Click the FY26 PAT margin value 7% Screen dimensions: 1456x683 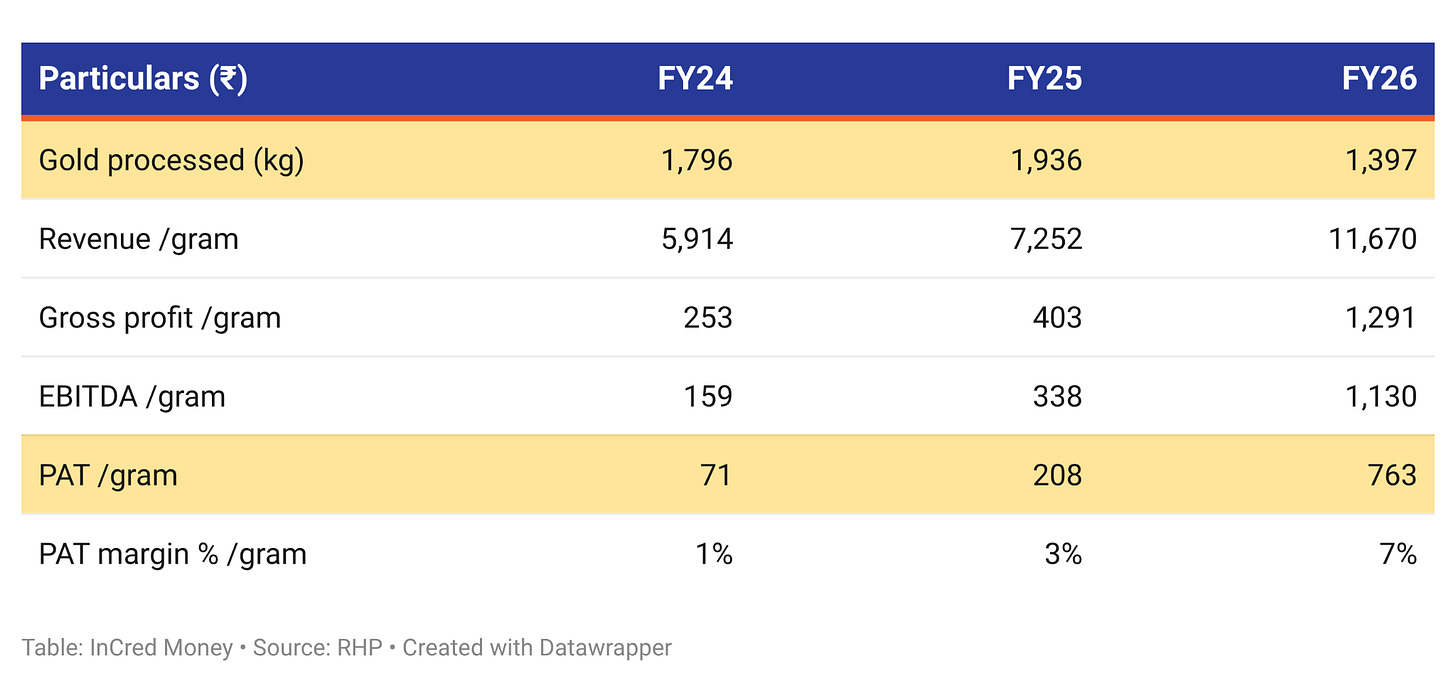coord(1397,554)
